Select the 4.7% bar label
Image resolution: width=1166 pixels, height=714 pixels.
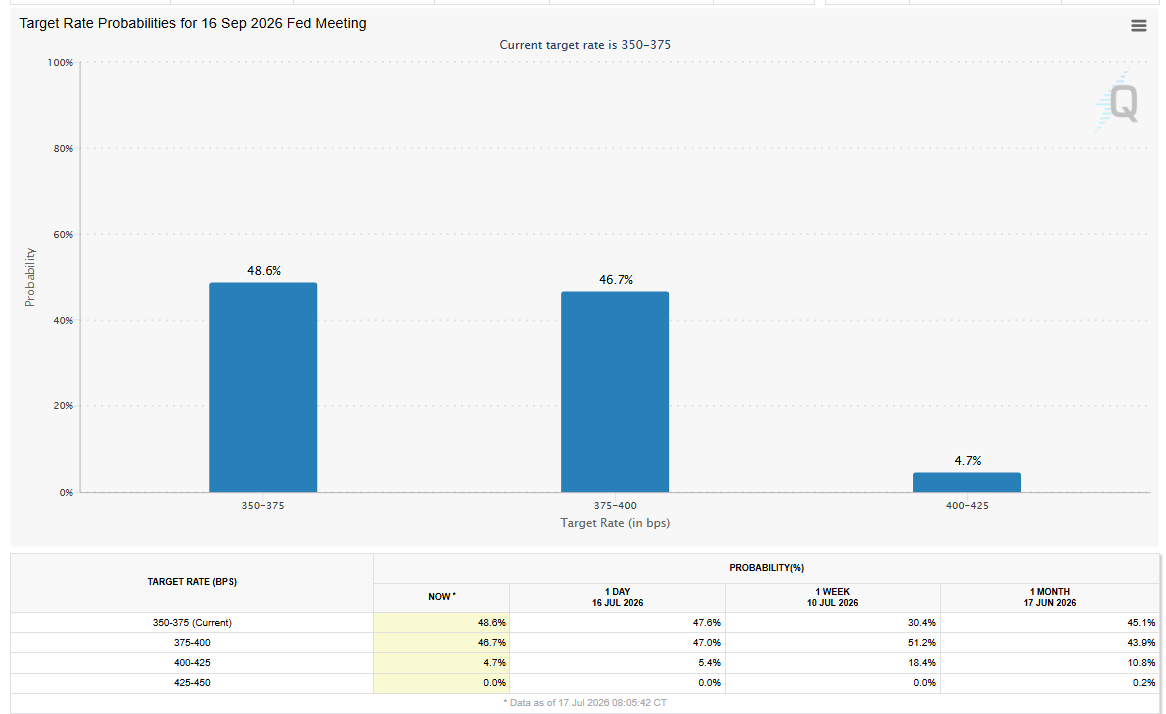pyautogui.click(x=967, y=461)
